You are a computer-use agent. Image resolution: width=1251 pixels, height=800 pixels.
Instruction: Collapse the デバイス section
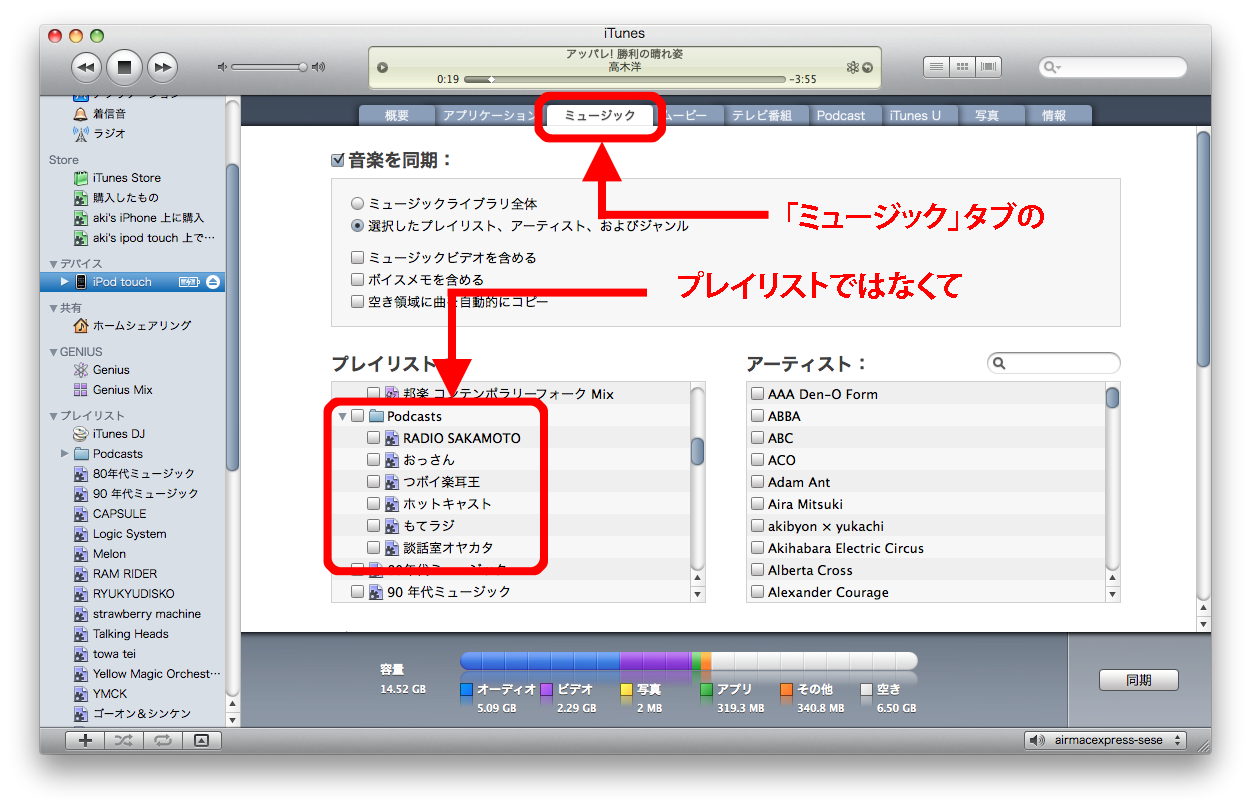tap(53, 264)
